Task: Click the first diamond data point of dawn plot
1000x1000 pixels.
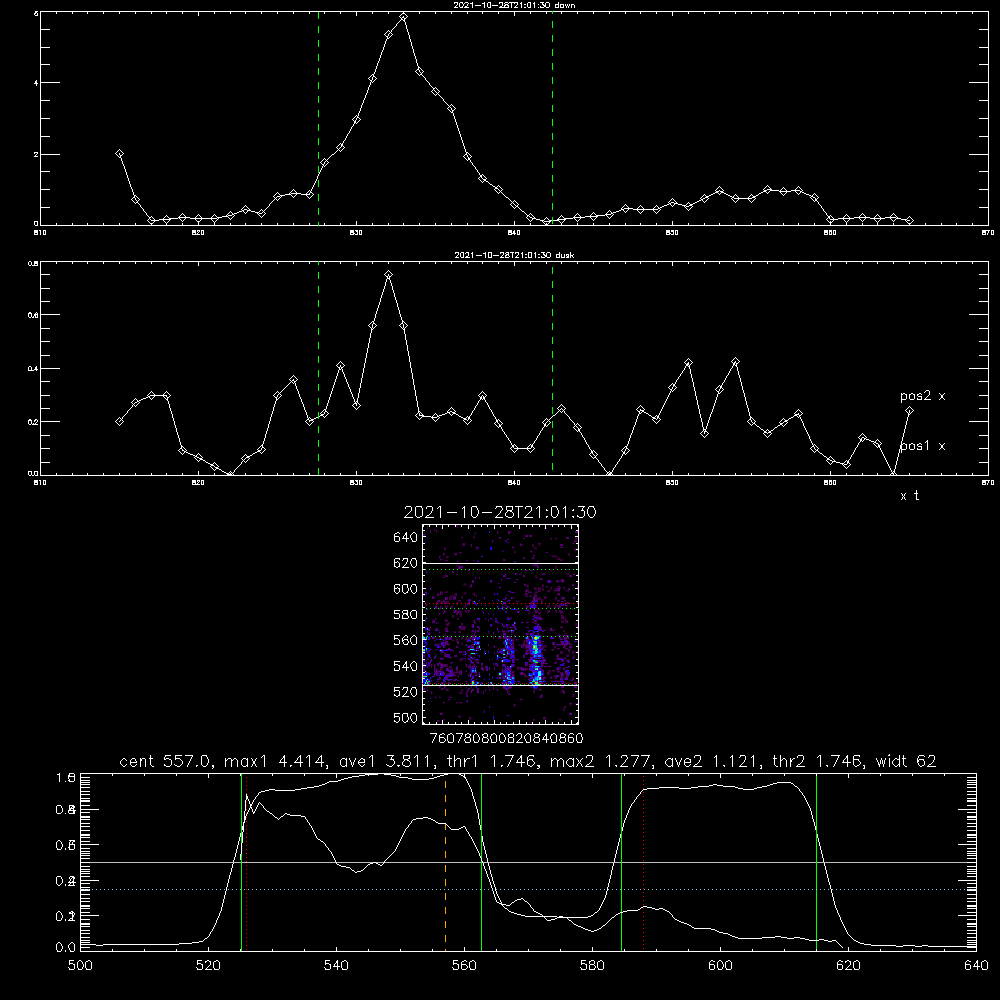Action: 119,154
